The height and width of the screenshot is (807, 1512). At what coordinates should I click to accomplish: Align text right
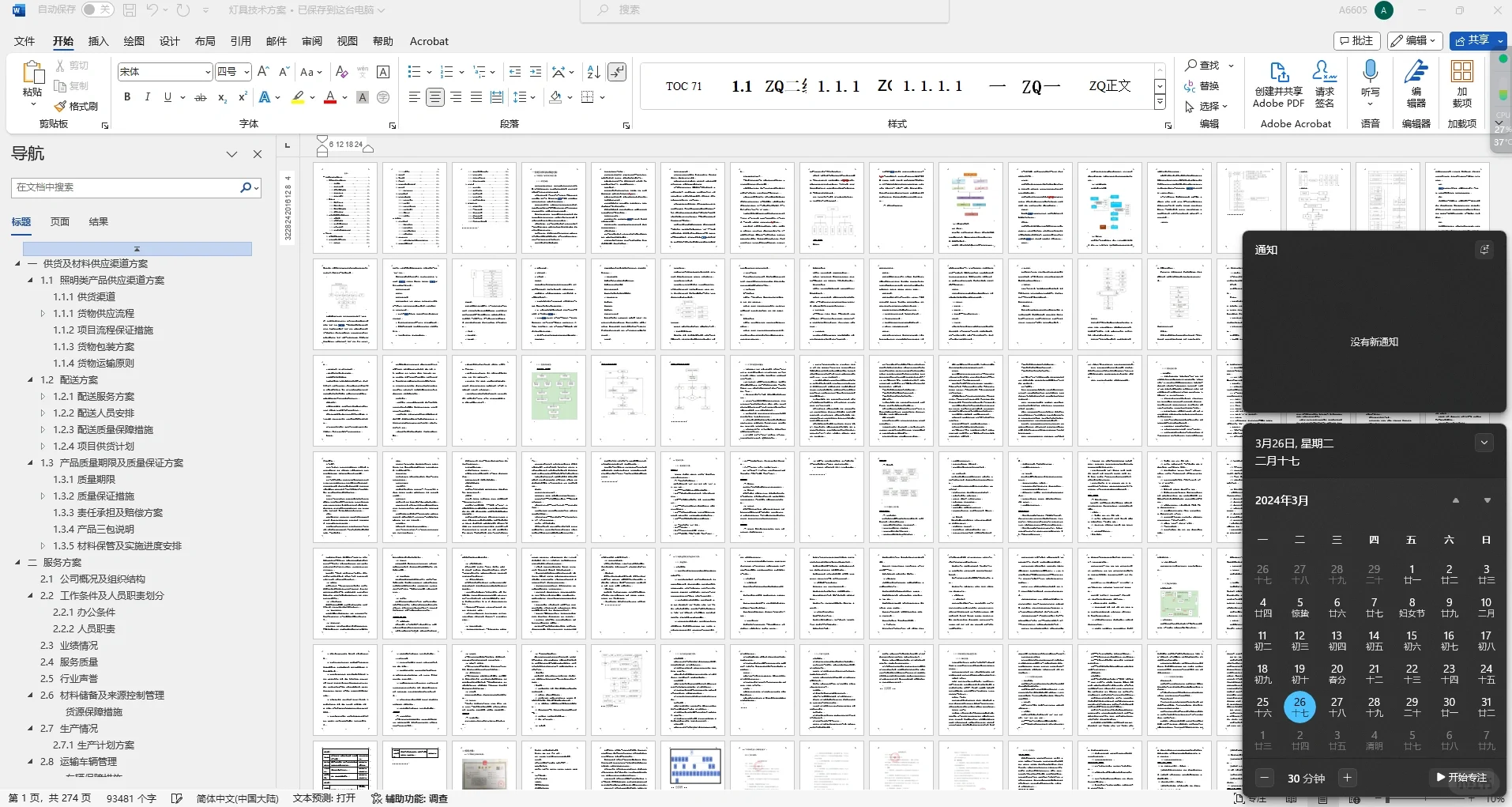pyautogui.click(x=456, y=97)
